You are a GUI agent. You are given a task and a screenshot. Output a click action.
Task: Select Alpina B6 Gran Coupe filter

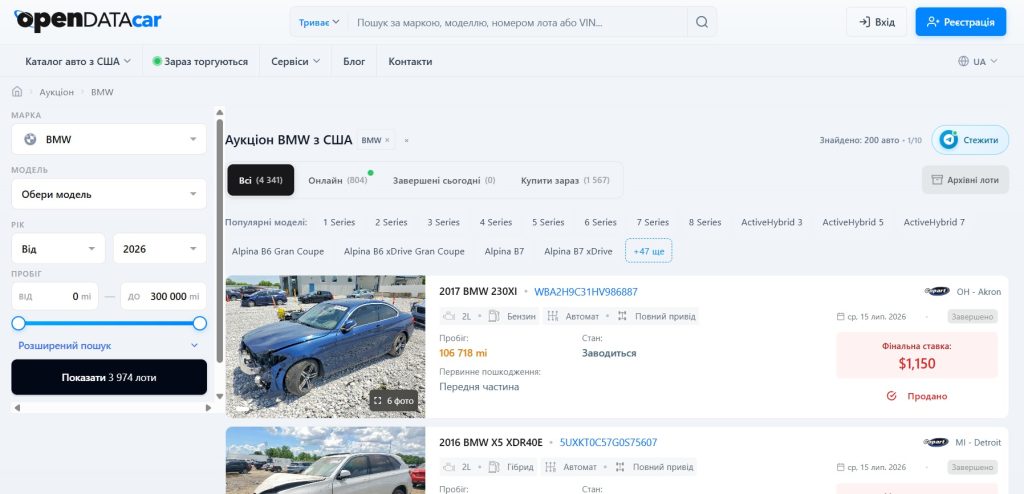[278, 251]
